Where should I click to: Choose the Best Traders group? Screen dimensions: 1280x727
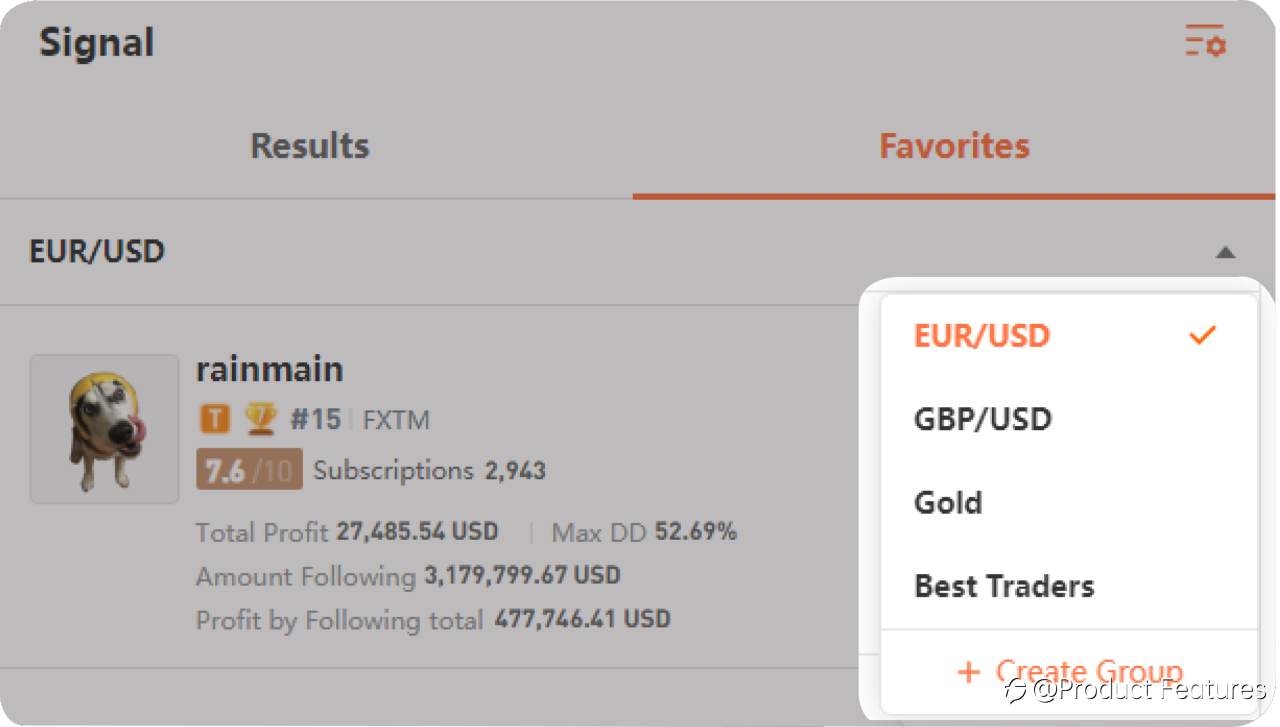click(1069, 586)
